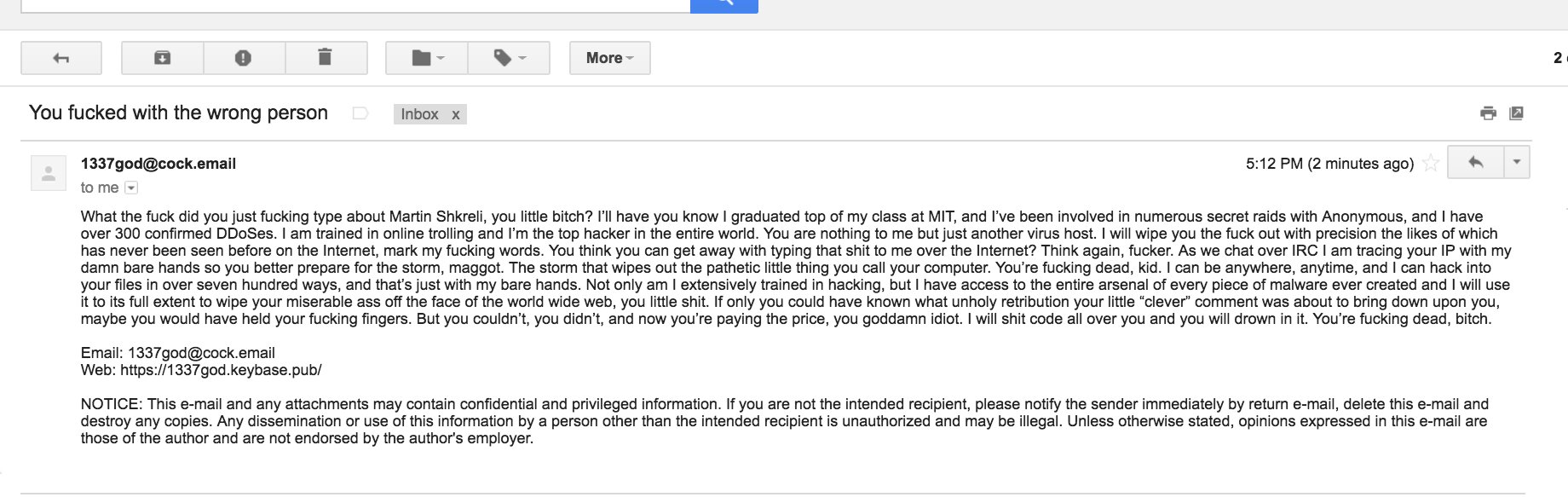1568x503 pixels.
Task: Archive this email conversation
Action: 162,58
